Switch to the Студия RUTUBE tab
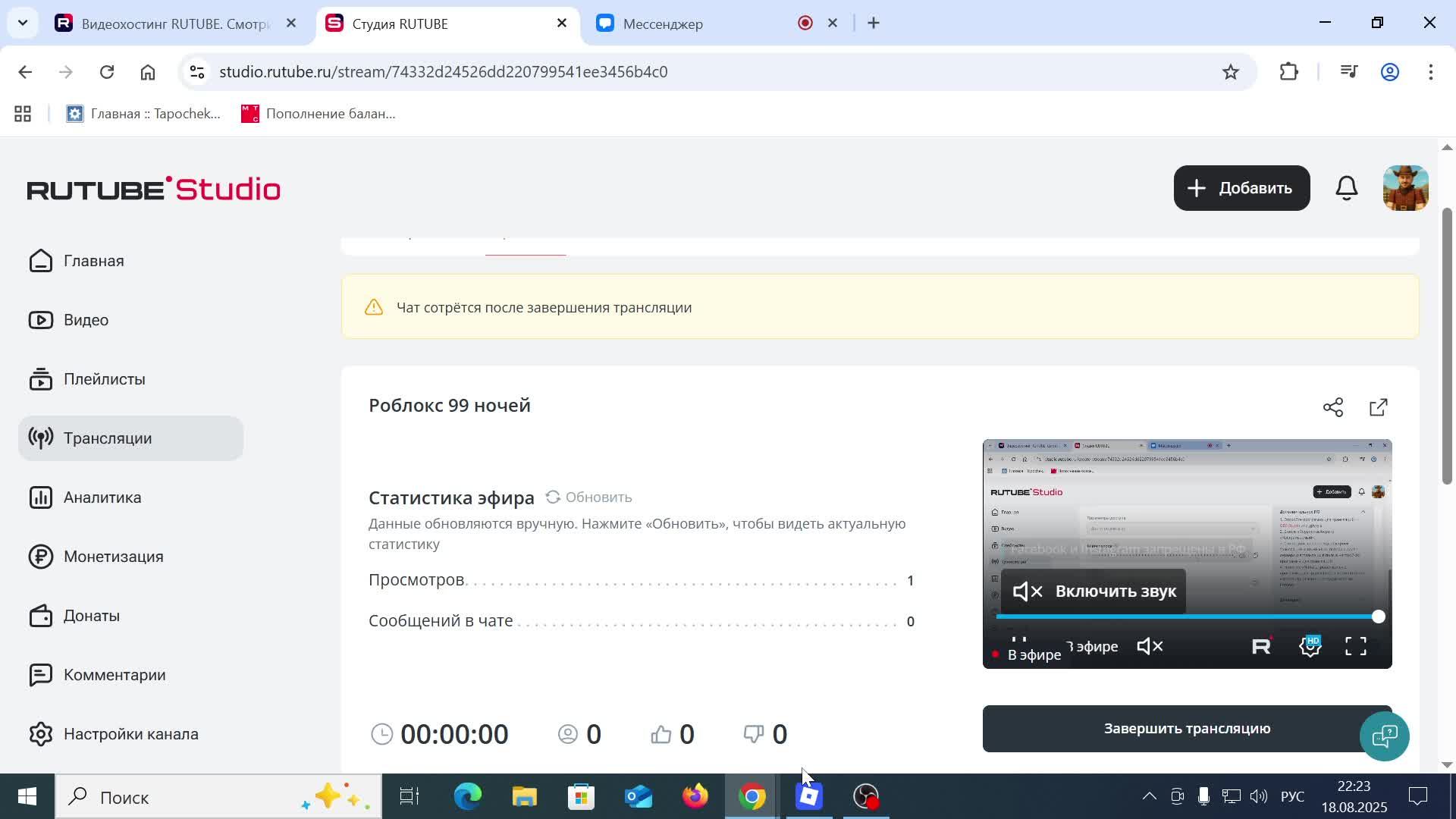 tap(400, 24)
